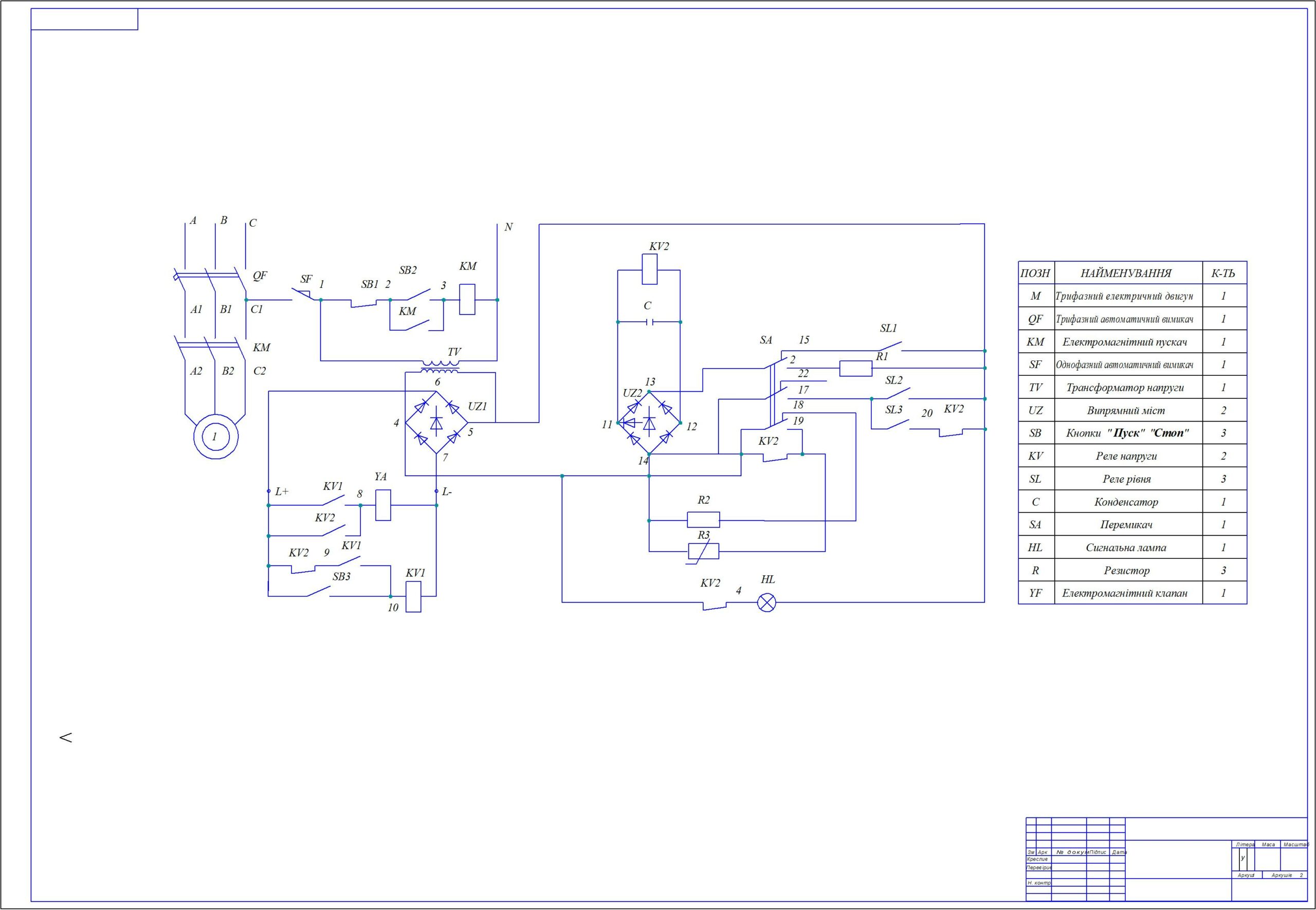Select 'Маса' in the title block

[x=1268, y=844]
